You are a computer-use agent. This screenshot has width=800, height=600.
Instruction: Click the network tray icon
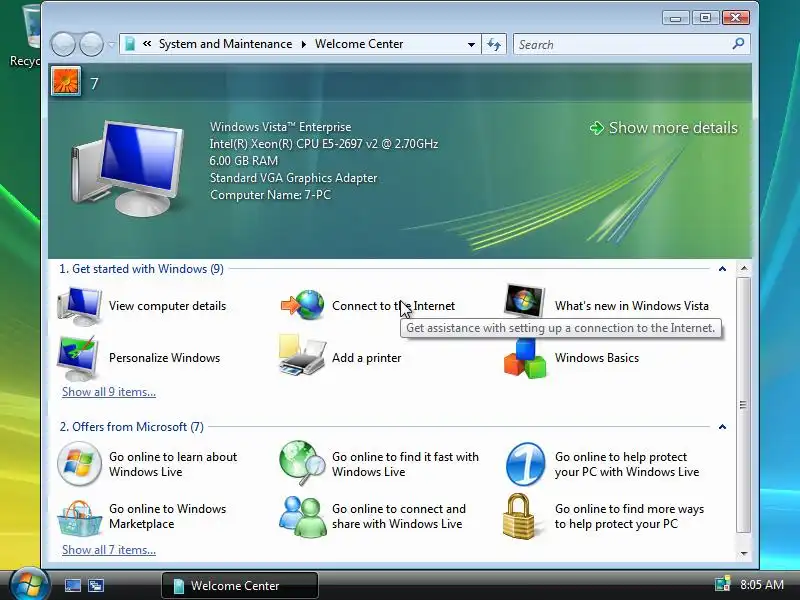click(722, 584)
